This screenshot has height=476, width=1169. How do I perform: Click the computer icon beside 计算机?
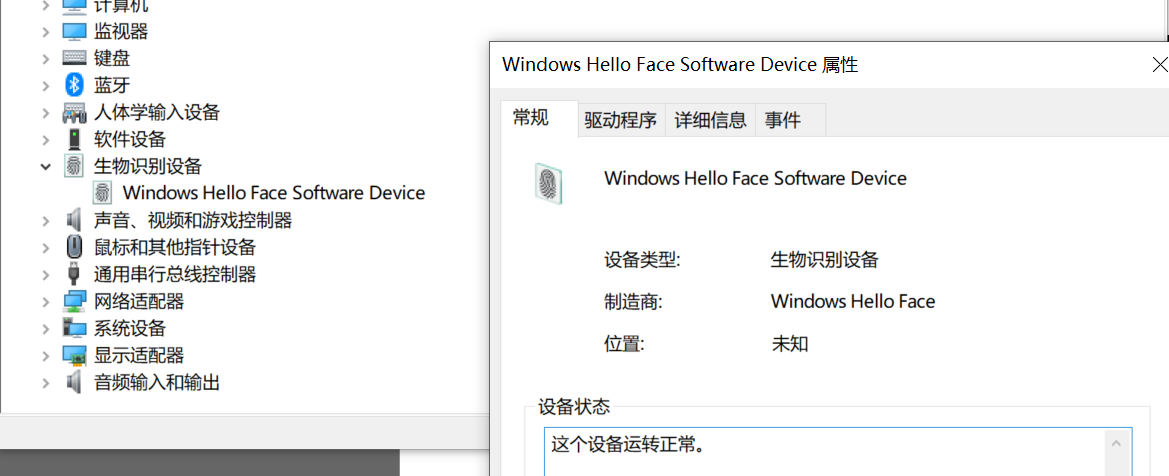pyautogui.click(x=74, y=6)
